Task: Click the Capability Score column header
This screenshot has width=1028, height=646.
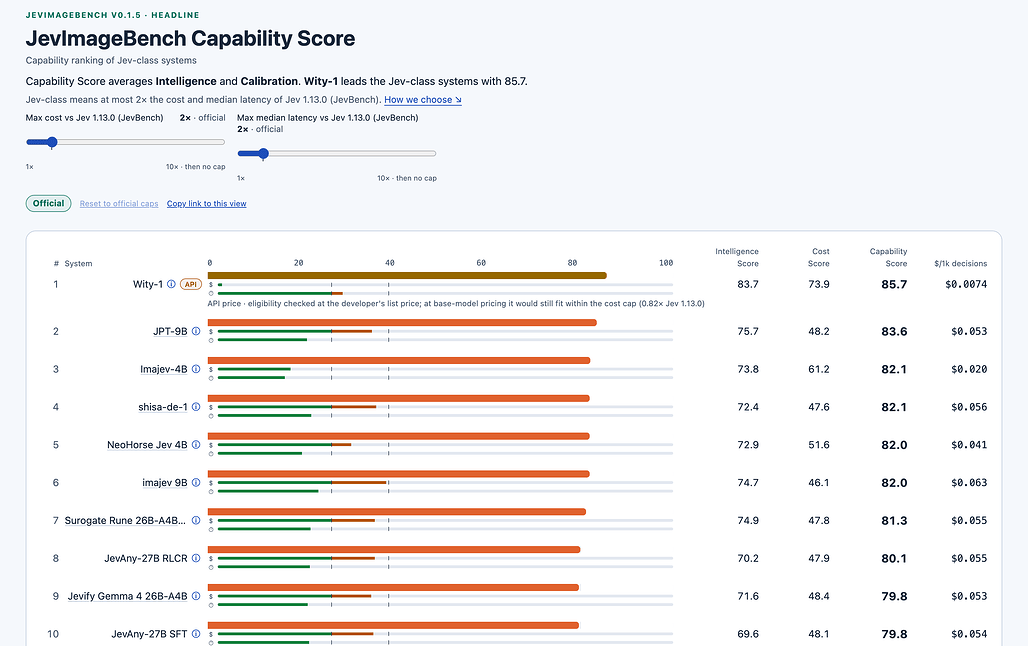Action: click(x=888, y=257)
